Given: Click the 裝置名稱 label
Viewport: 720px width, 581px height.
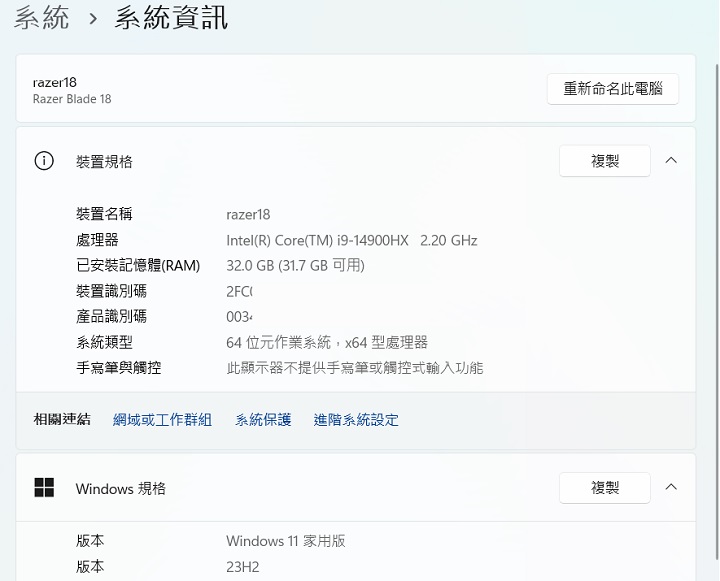Looking at the screenshot, I should point(104,214).
